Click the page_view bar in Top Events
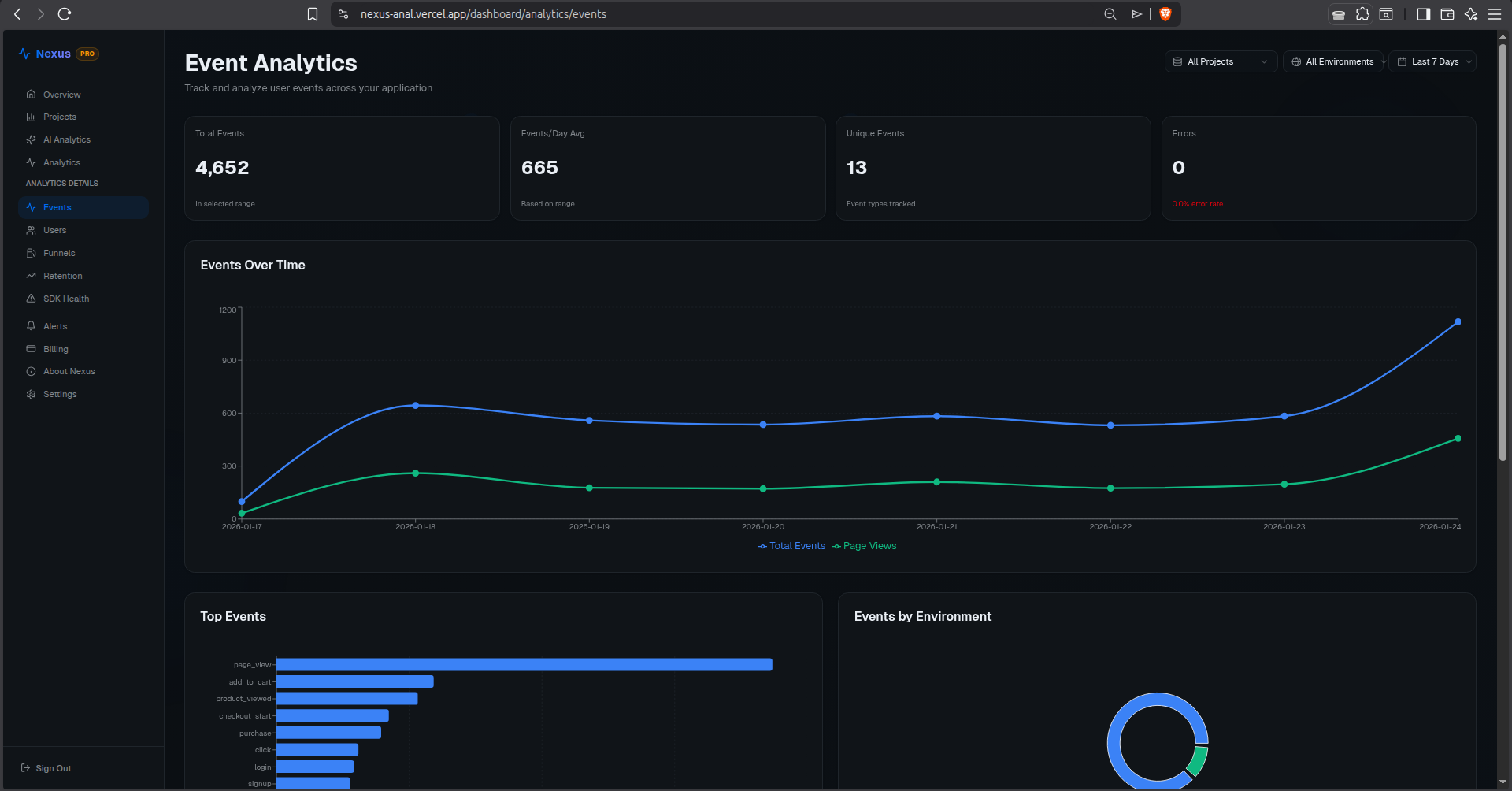This screenshot has height=791, width=1512. click(x=524, y=665)
